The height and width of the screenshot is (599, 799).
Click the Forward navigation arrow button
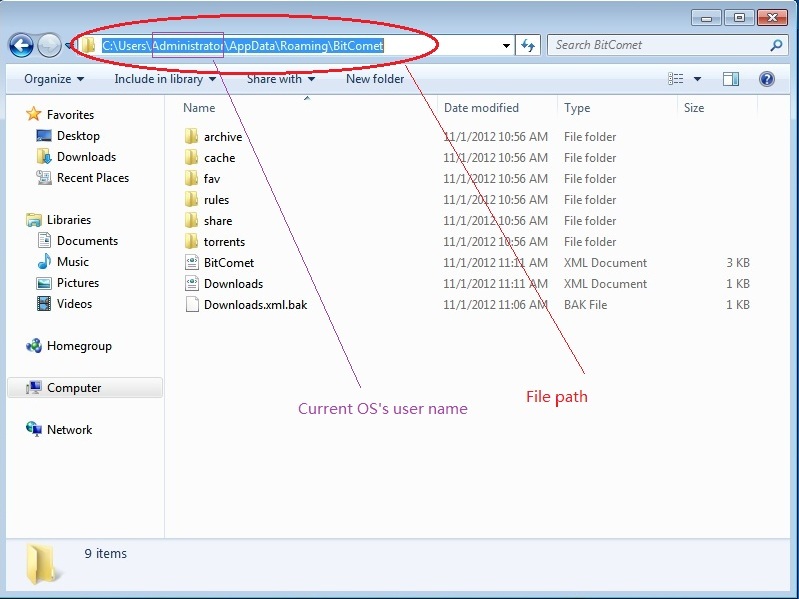pyautogui.click(x=49, y=45)
